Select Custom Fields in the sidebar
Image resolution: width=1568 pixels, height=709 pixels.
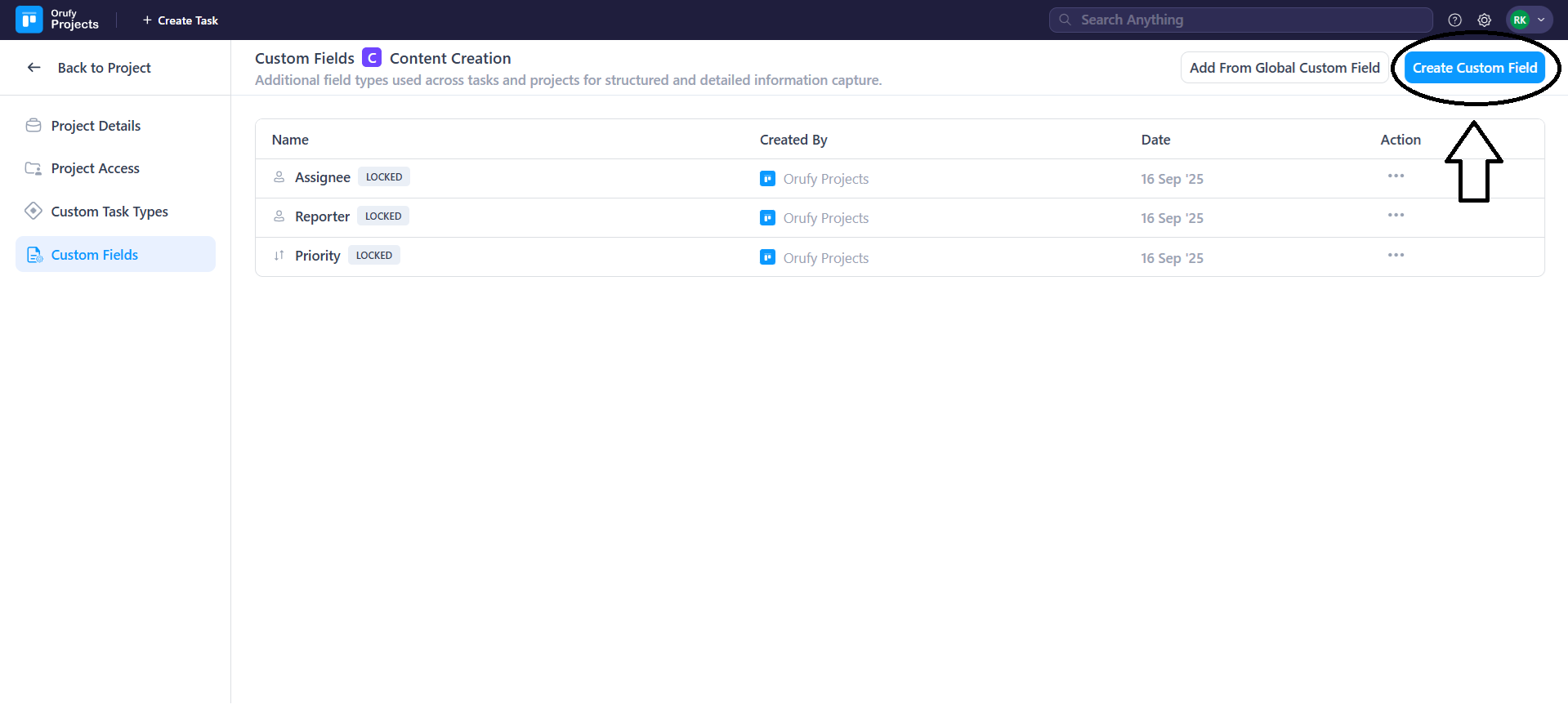click(95, 255)
